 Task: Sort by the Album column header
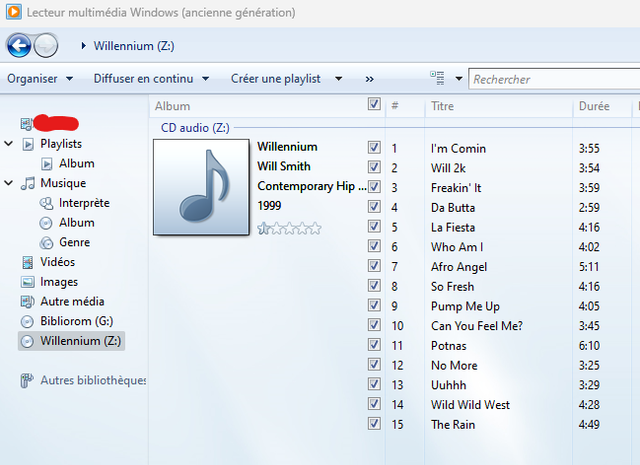click(172, 106)
